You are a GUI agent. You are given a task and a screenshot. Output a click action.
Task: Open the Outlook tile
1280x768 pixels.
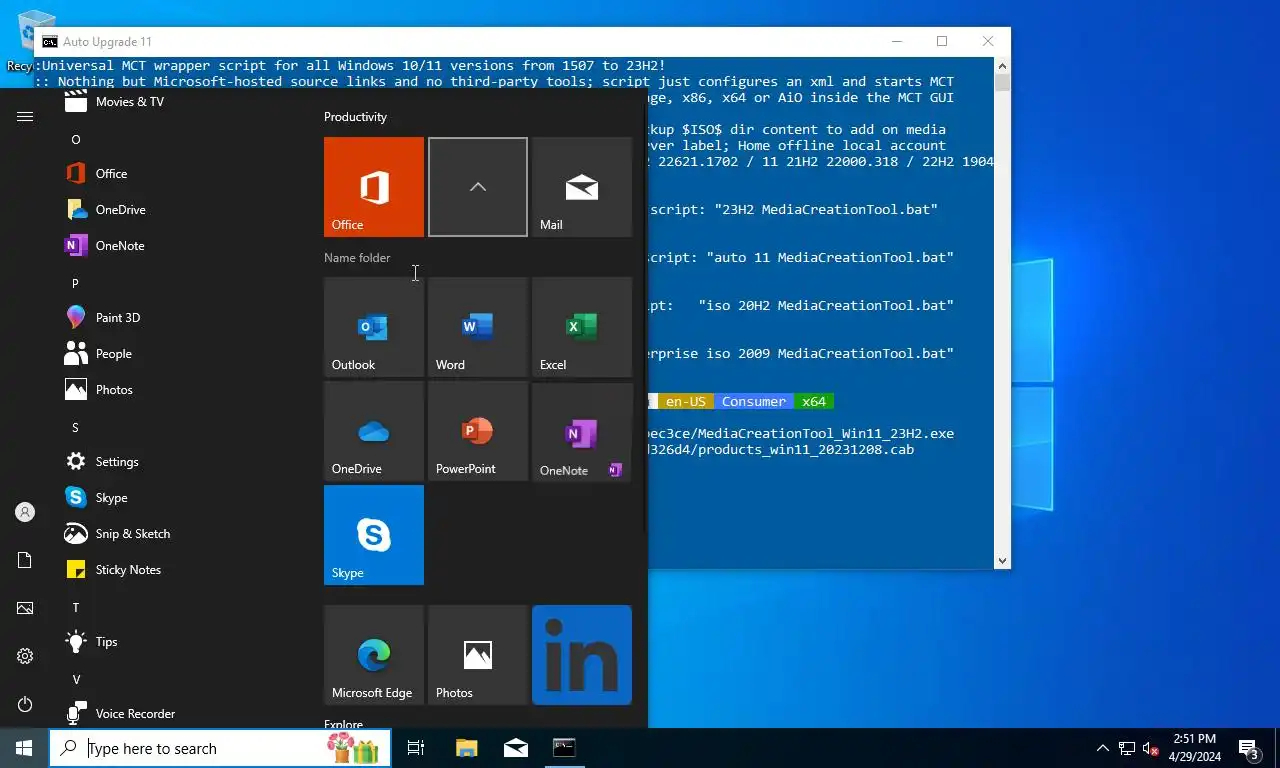tap(374, 327)
